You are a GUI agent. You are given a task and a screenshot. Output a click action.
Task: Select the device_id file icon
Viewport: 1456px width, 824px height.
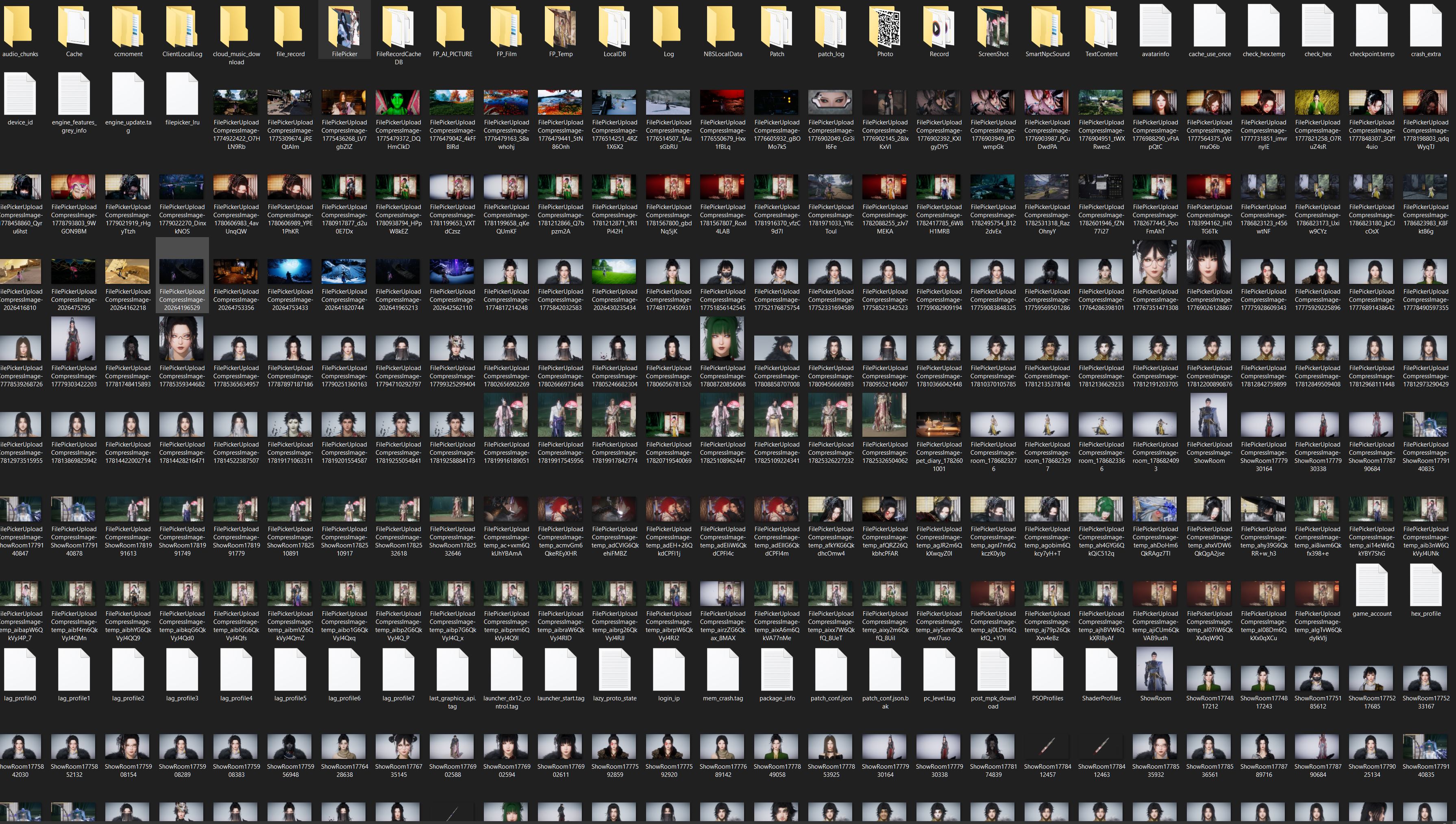pos(20,94)
